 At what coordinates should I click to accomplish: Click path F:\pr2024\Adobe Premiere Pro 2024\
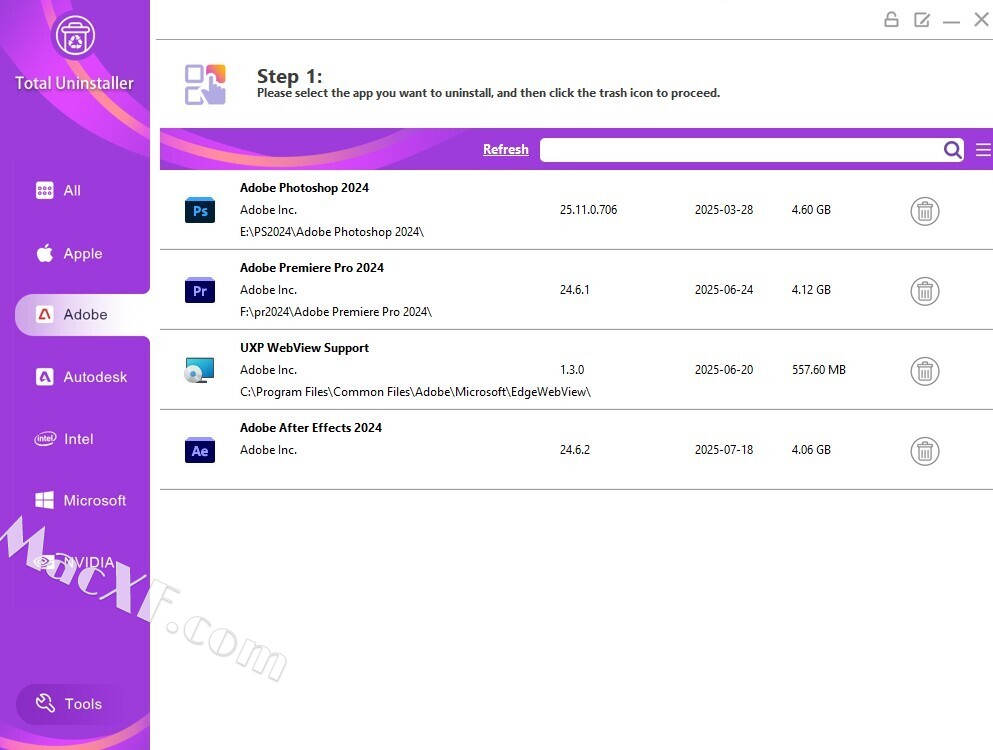click(336, 312)
